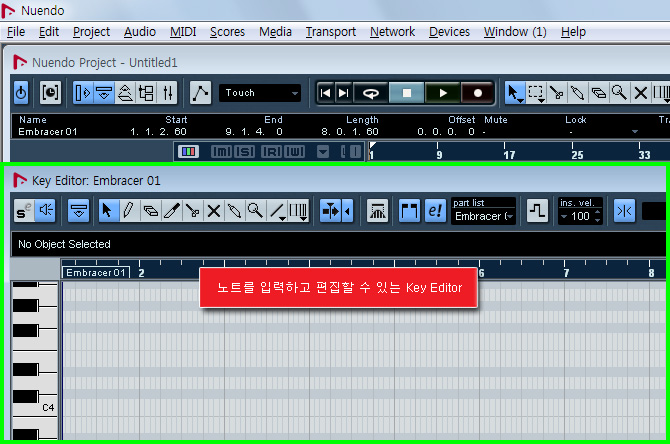
Task: Go to next marker in transport
Action: pyautogui.click(x=344, y=93)
